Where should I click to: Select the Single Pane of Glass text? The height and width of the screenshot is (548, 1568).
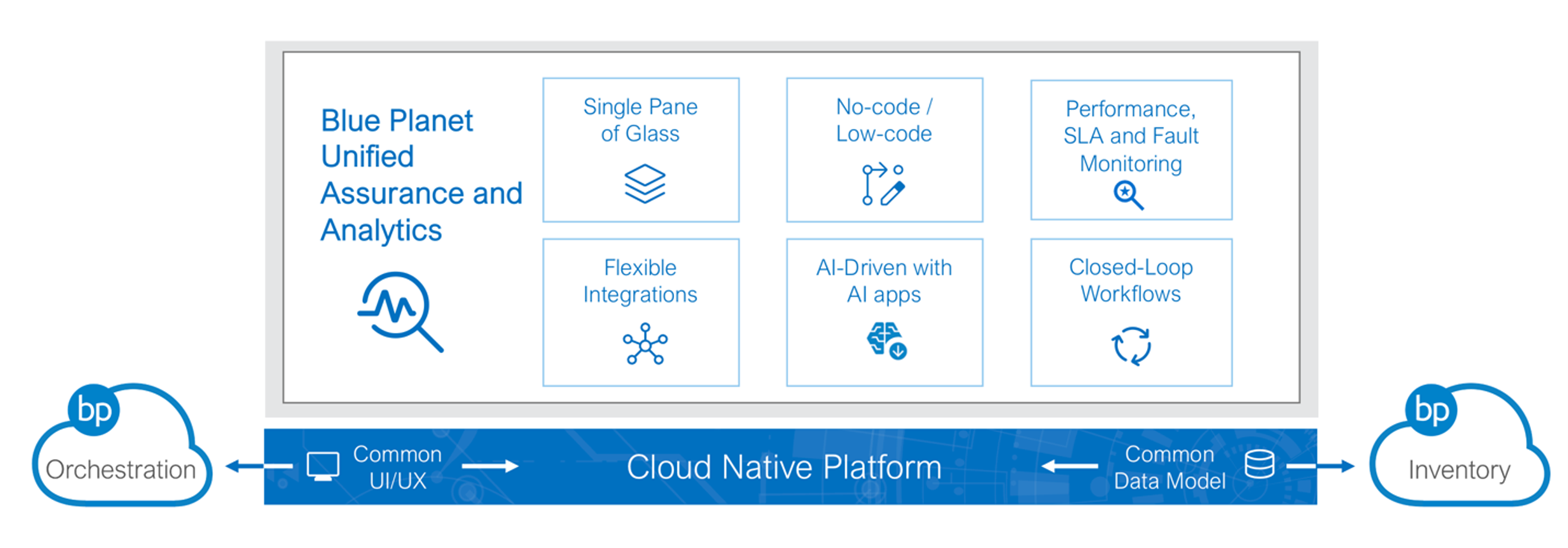[x=640, y=120]
